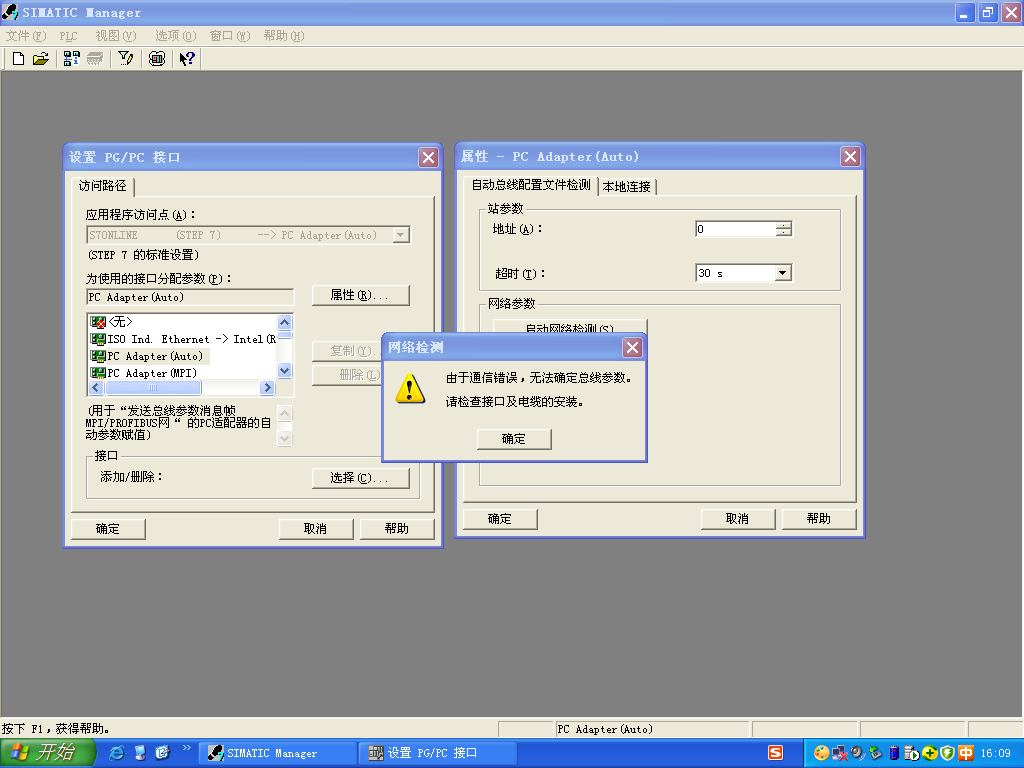Click the Accessible Nodes toolbar icon
This screenshot has width=1024, height=768.
coord(71,59)
